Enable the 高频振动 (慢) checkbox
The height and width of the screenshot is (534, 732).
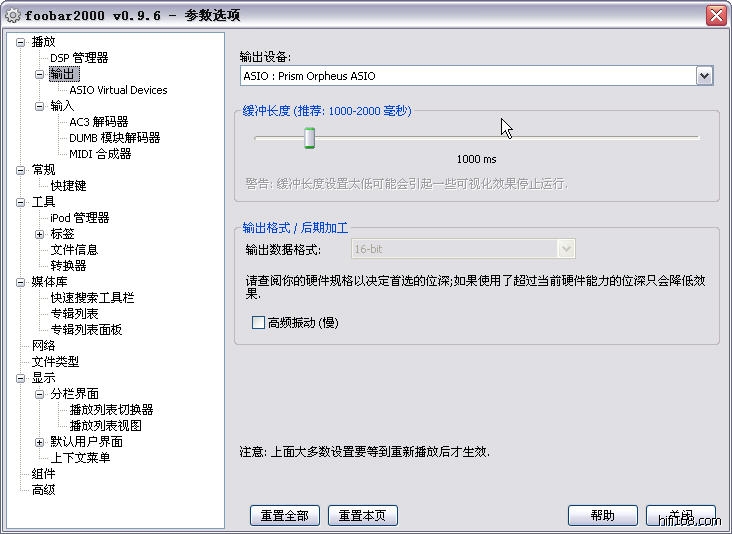click(x=259, y=323)
